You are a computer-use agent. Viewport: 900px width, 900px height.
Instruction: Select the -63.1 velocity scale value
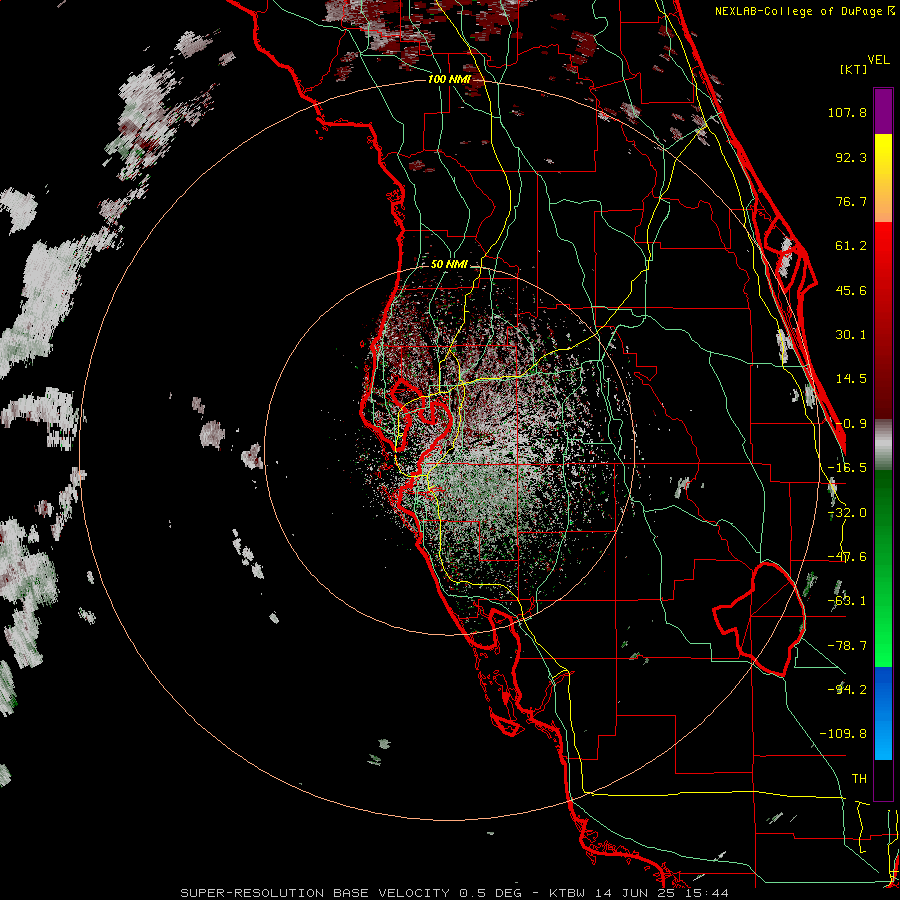(x=847, y=601)
